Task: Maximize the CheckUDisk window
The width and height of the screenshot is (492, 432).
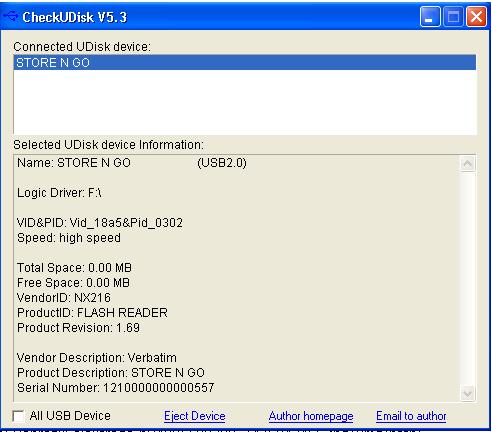Action: pyautogui.click(x=453, y=16)
